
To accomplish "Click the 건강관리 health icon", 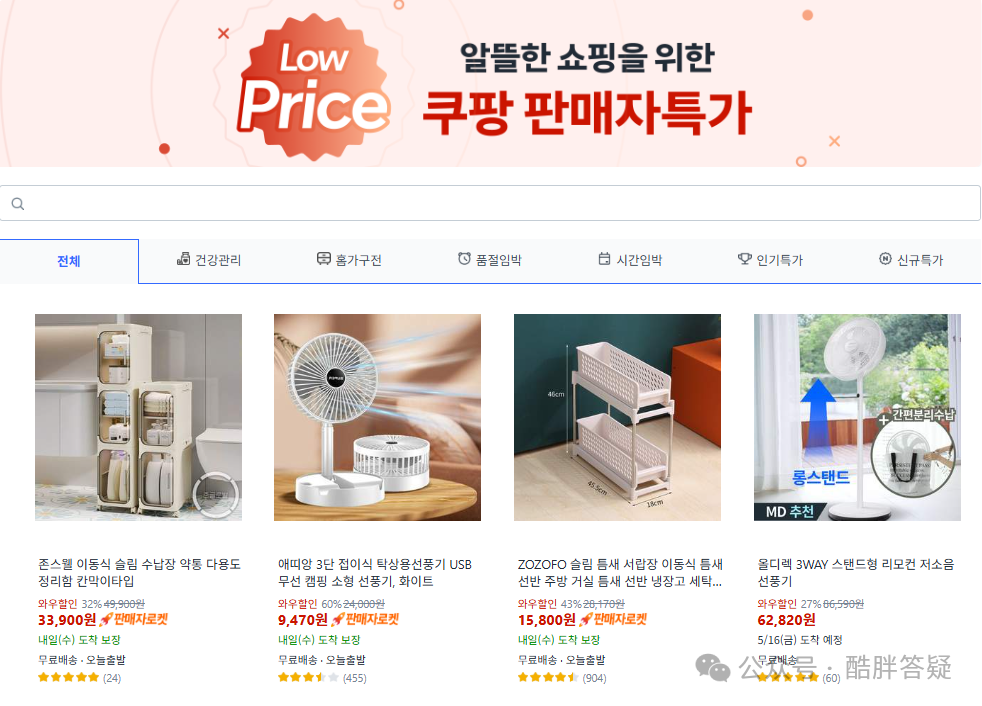I will [x=183, y=259].
